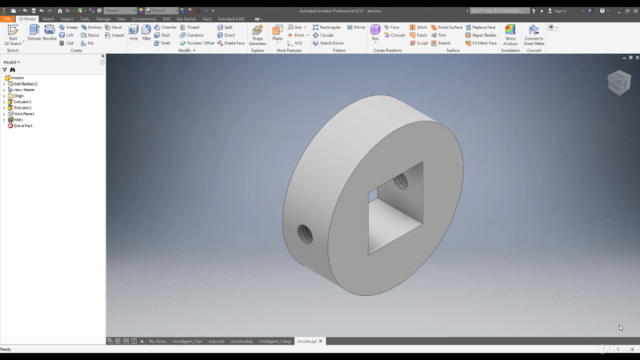Open the Tools ribbon tab
Image resolution: width=640 pixels, height=360 pixels.
(84, 19)
